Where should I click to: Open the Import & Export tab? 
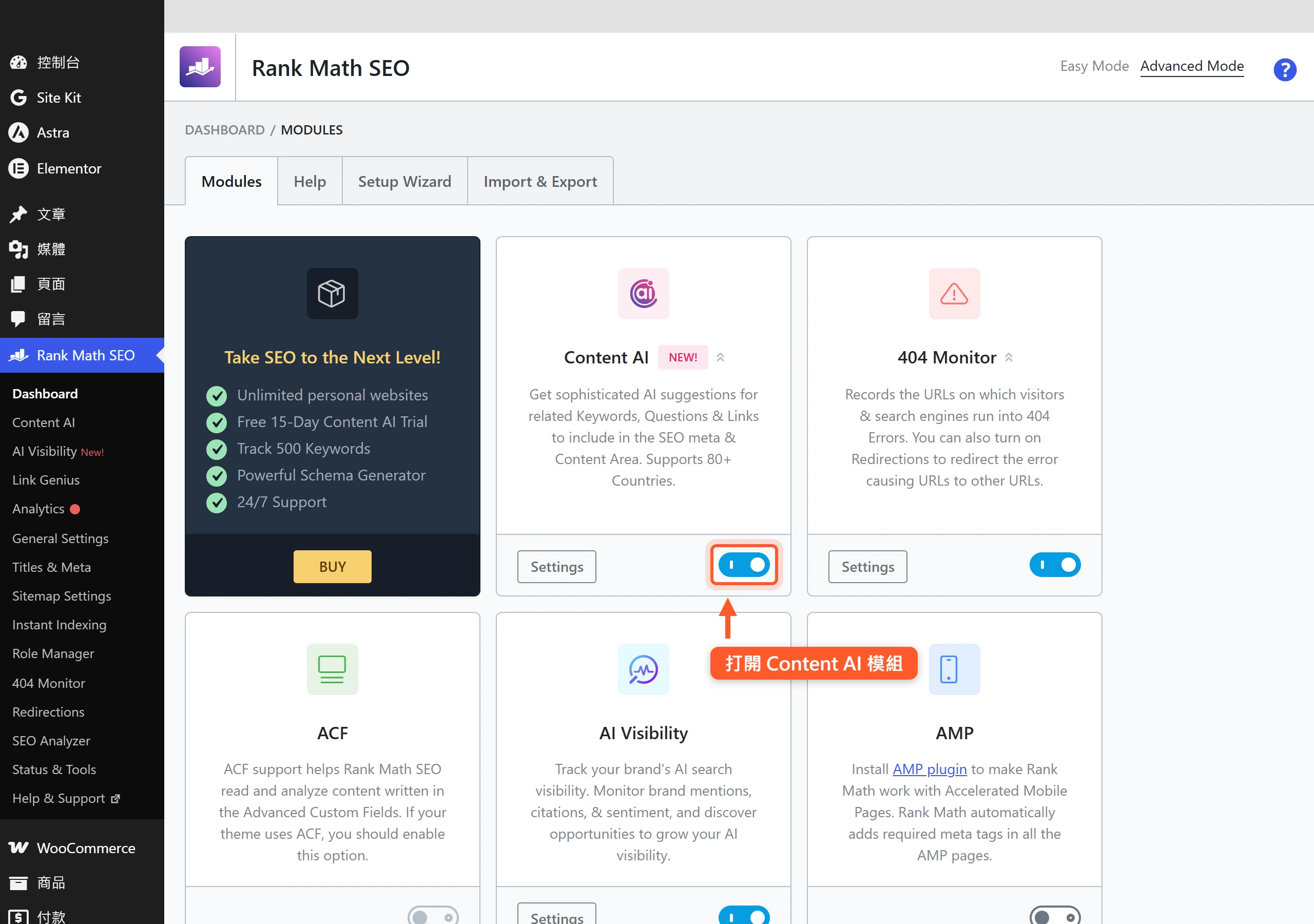[x=540, y=181]
